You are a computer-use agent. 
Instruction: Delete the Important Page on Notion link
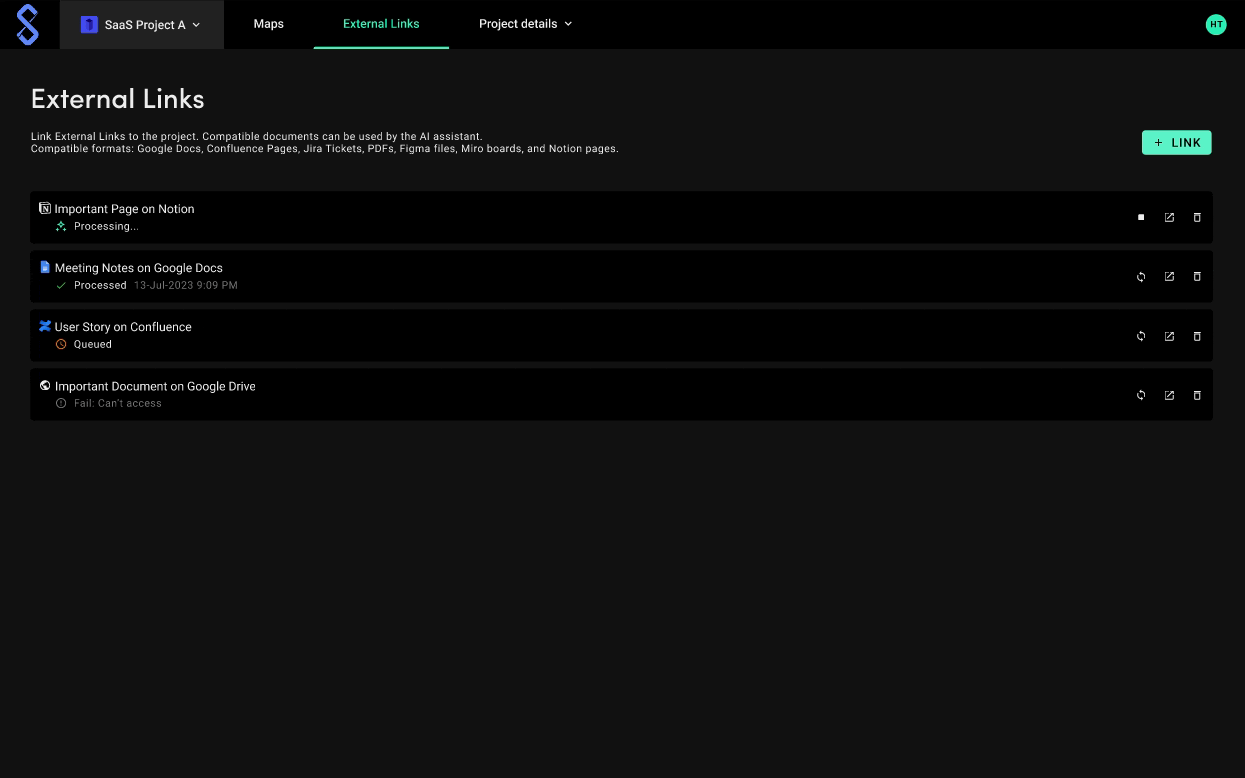pyautogui.click(x=1197, y=218)
